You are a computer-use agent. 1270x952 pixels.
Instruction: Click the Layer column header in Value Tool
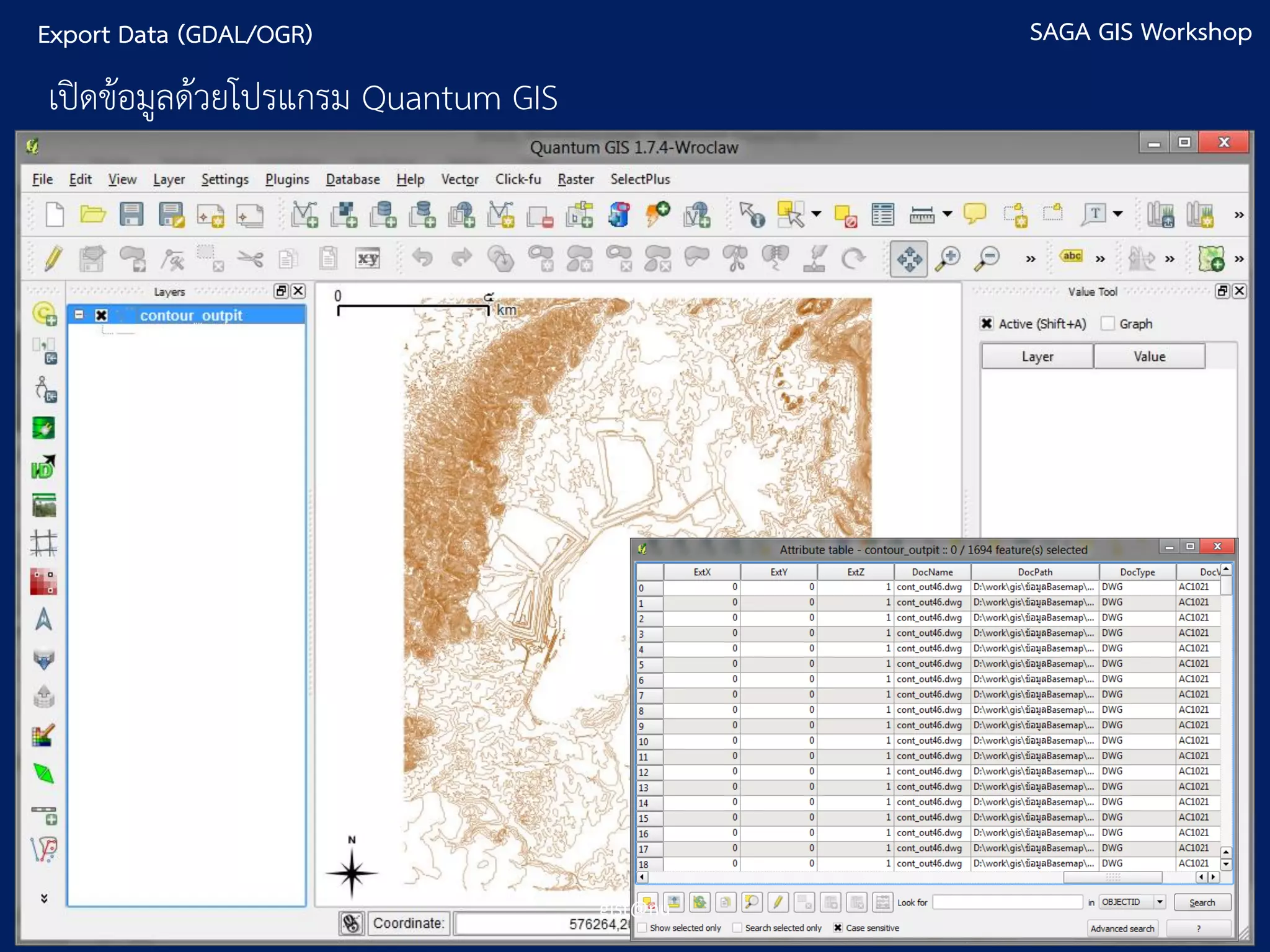[1037, 356]
